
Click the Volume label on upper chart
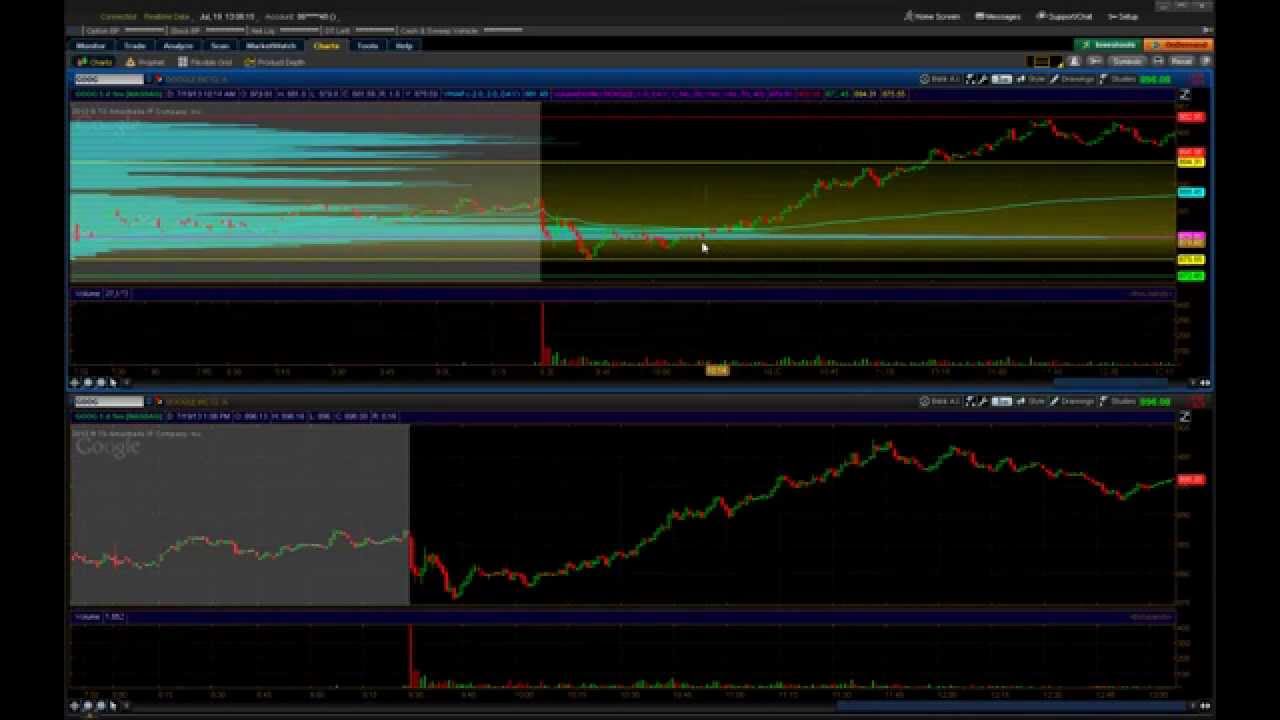(88, 294)
